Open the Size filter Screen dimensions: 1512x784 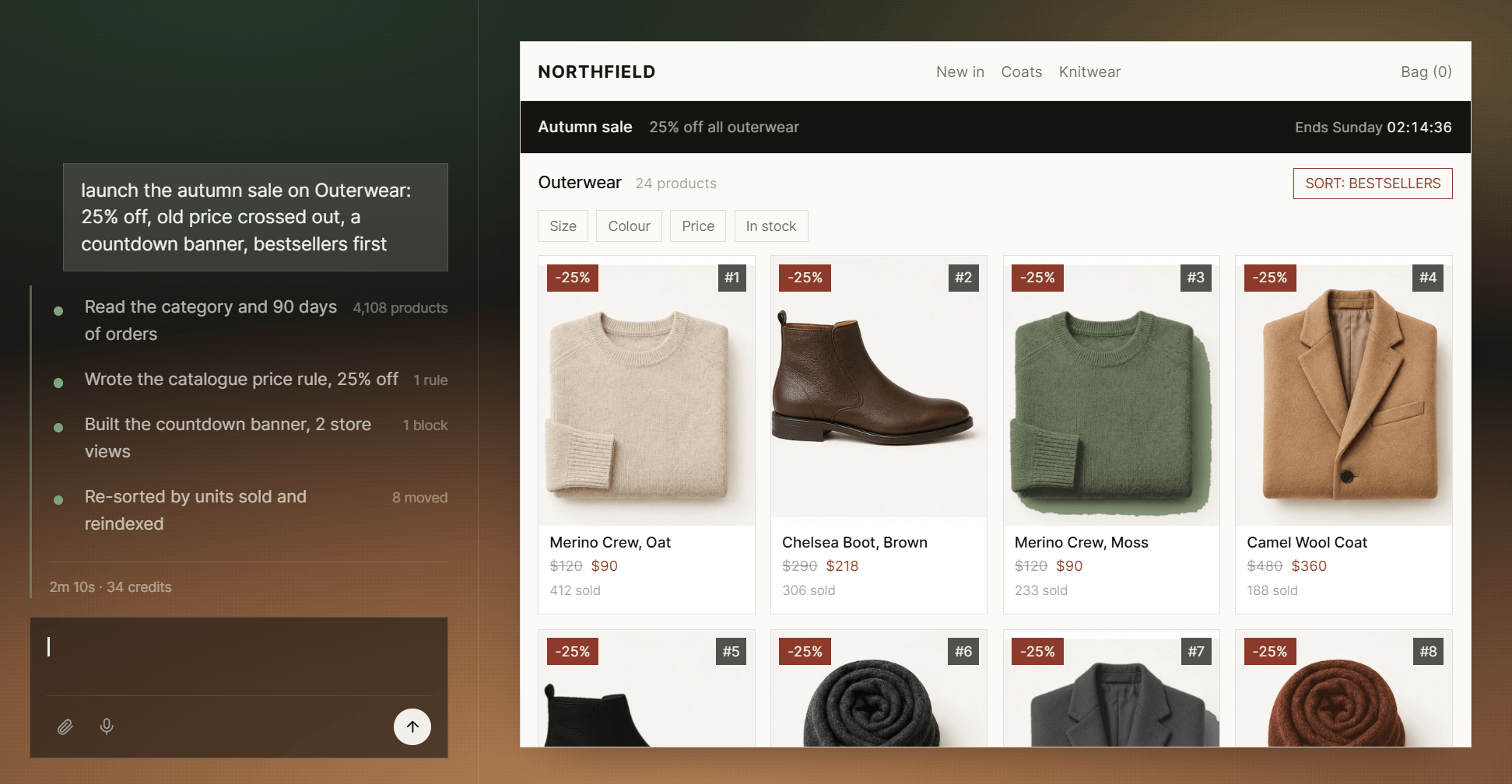pyautogui.click(x=563, y=226)
